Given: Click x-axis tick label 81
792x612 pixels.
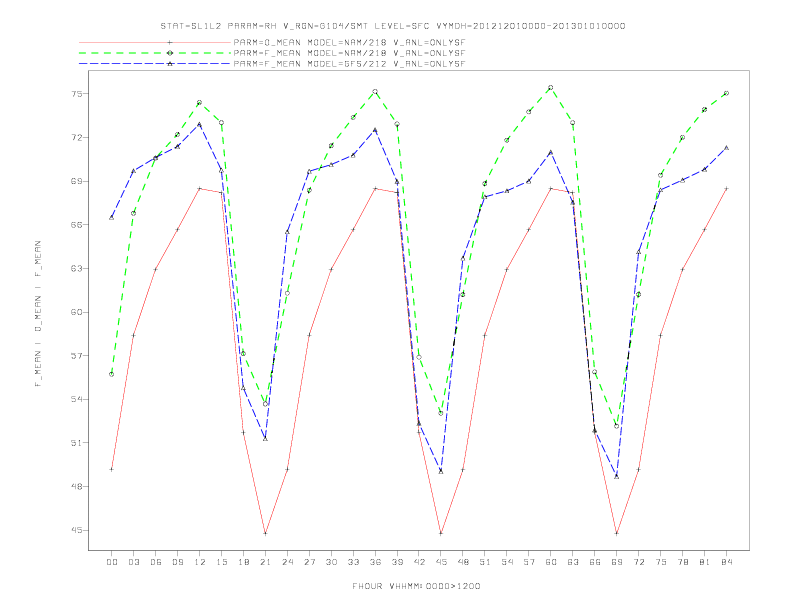Looking at the screenshot, I should pyautogui.click(x=705, y=562).
